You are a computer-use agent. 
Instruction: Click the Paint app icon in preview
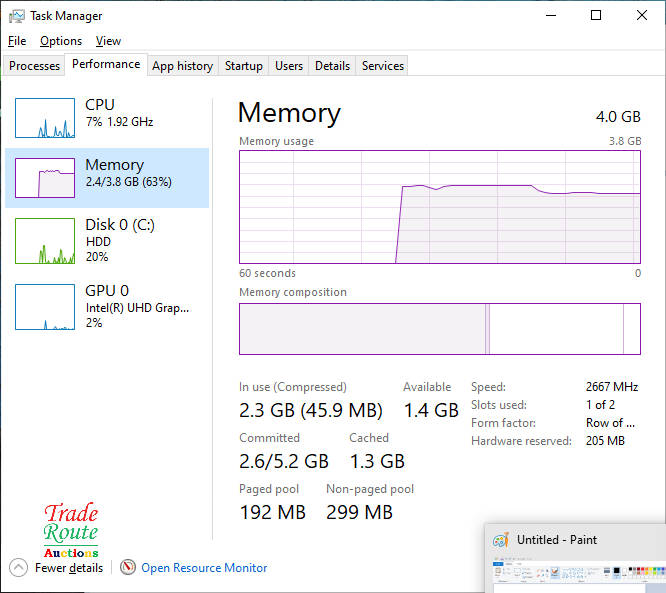pos(501,540)
